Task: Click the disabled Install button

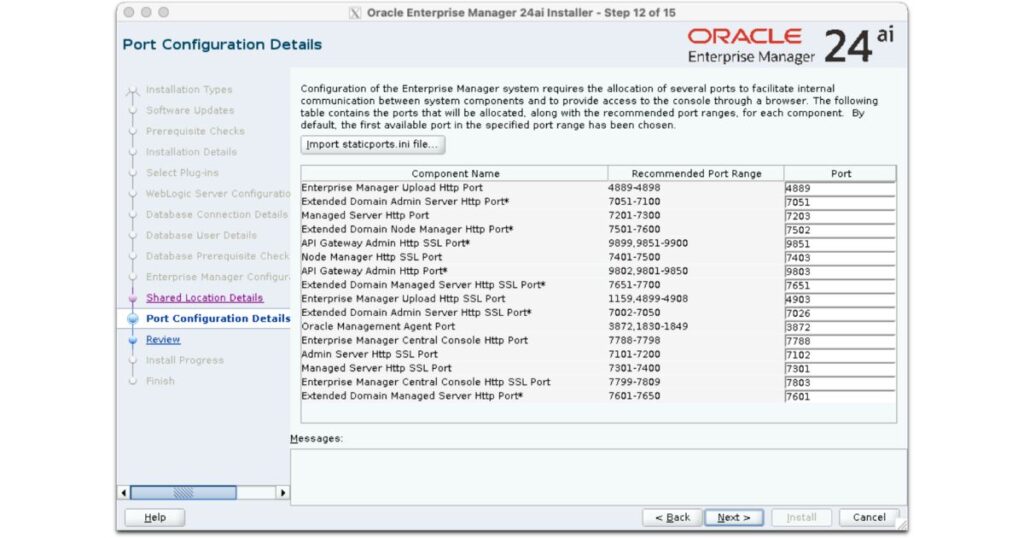Action: click(x=801, y=517)
